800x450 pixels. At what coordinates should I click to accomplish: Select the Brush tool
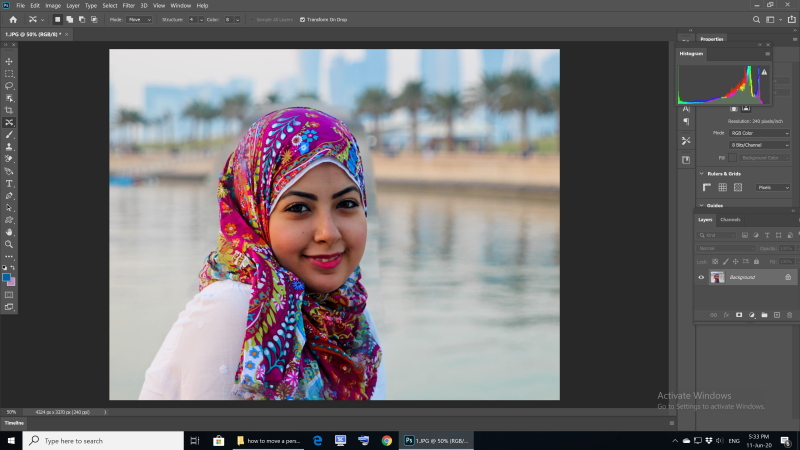[x=9, y=135]
